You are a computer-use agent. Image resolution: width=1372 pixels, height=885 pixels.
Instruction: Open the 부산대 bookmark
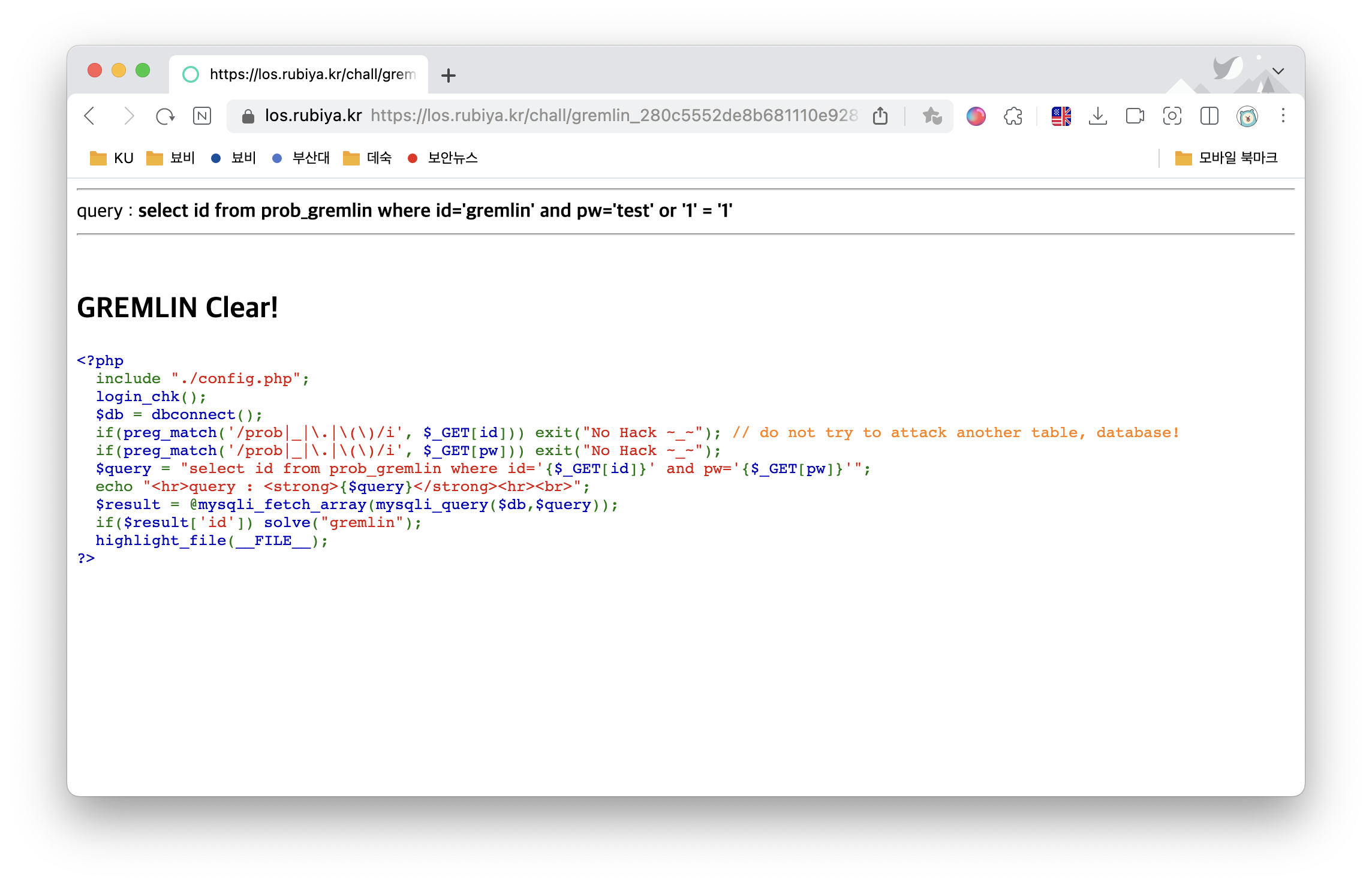pos(301,158)
